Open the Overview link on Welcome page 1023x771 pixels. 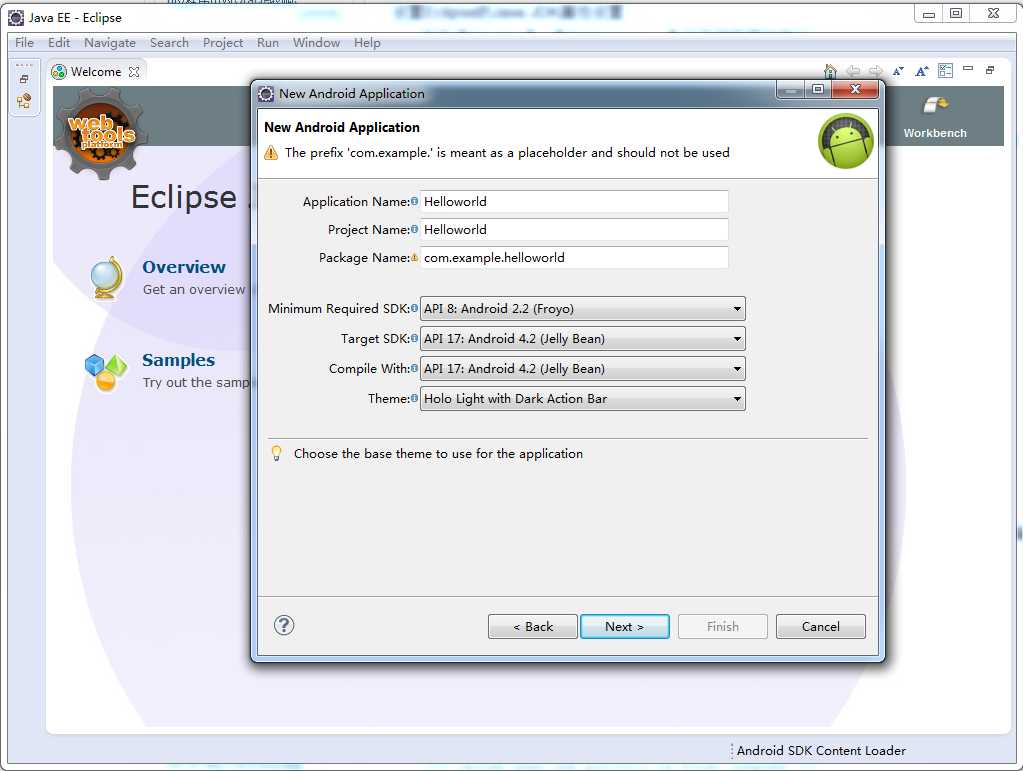coord(184,267)
